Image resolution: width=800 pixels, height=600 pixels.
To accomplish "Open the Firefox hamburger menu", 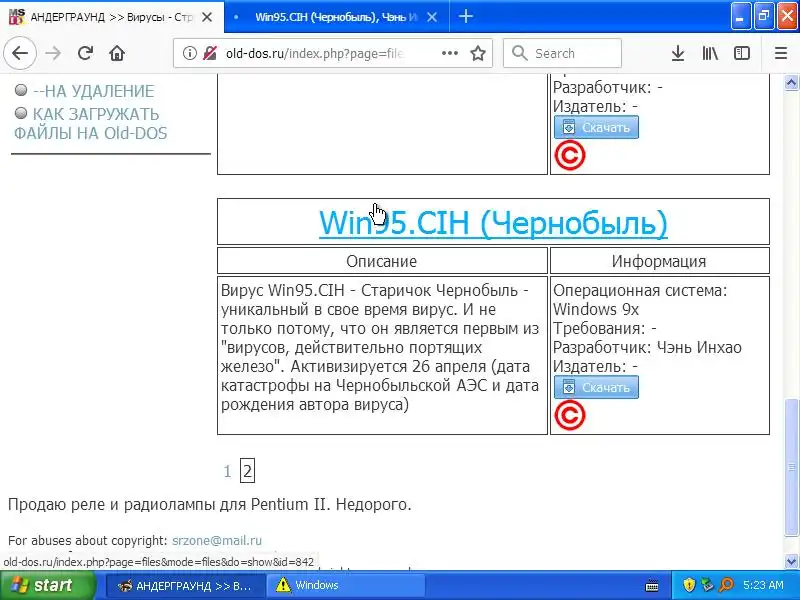I will point(781,53).
